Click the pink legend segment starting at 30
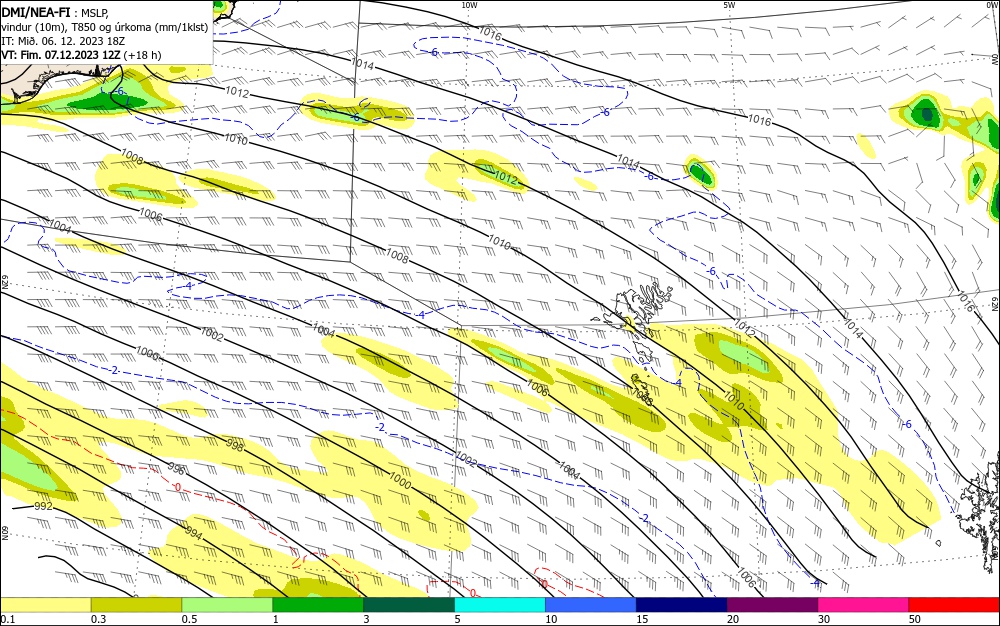Image resolution: width=1000 pixels, height=626 pixels. tap(864, 605)
